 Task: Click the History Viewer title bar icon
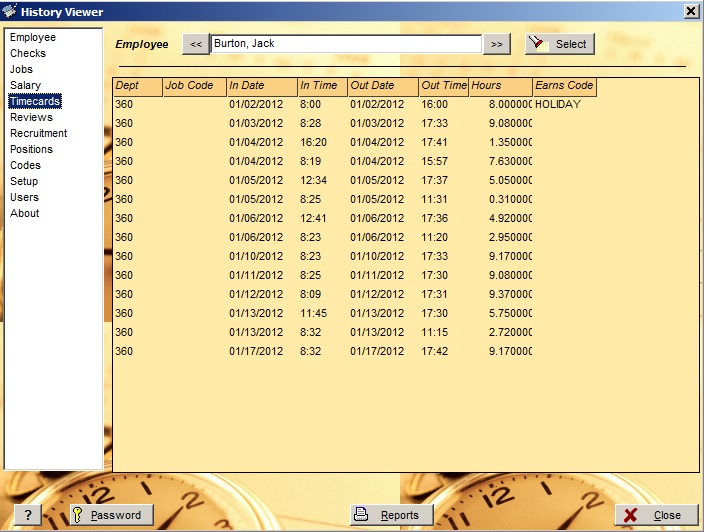[x=9, y=11]
